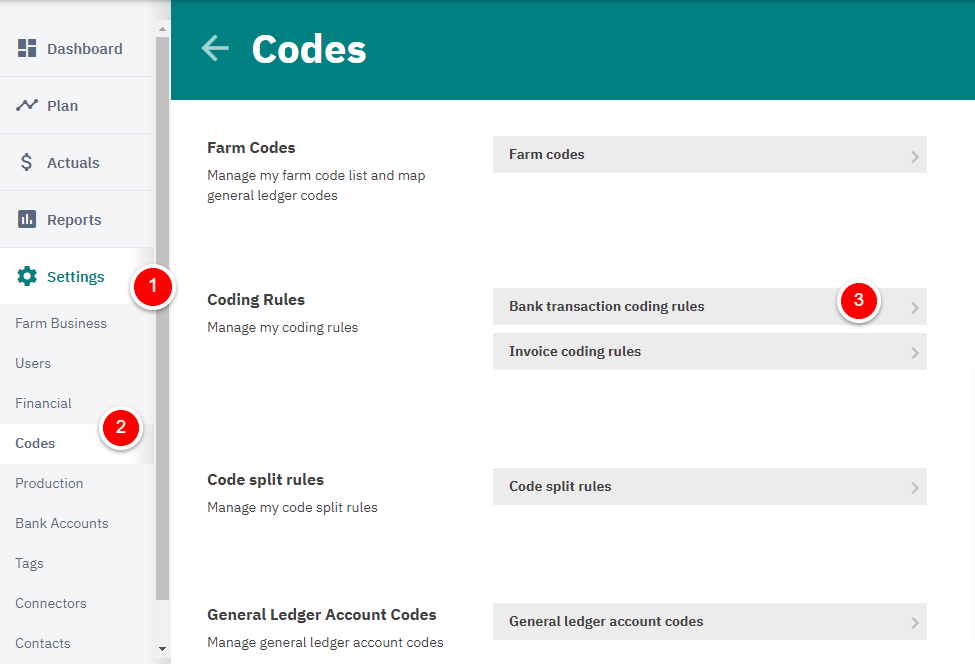Click the dollar-sign Actuals icon
Image resolution: width=975 pixels, height=664 pixels.
click(x=28, y=161)
